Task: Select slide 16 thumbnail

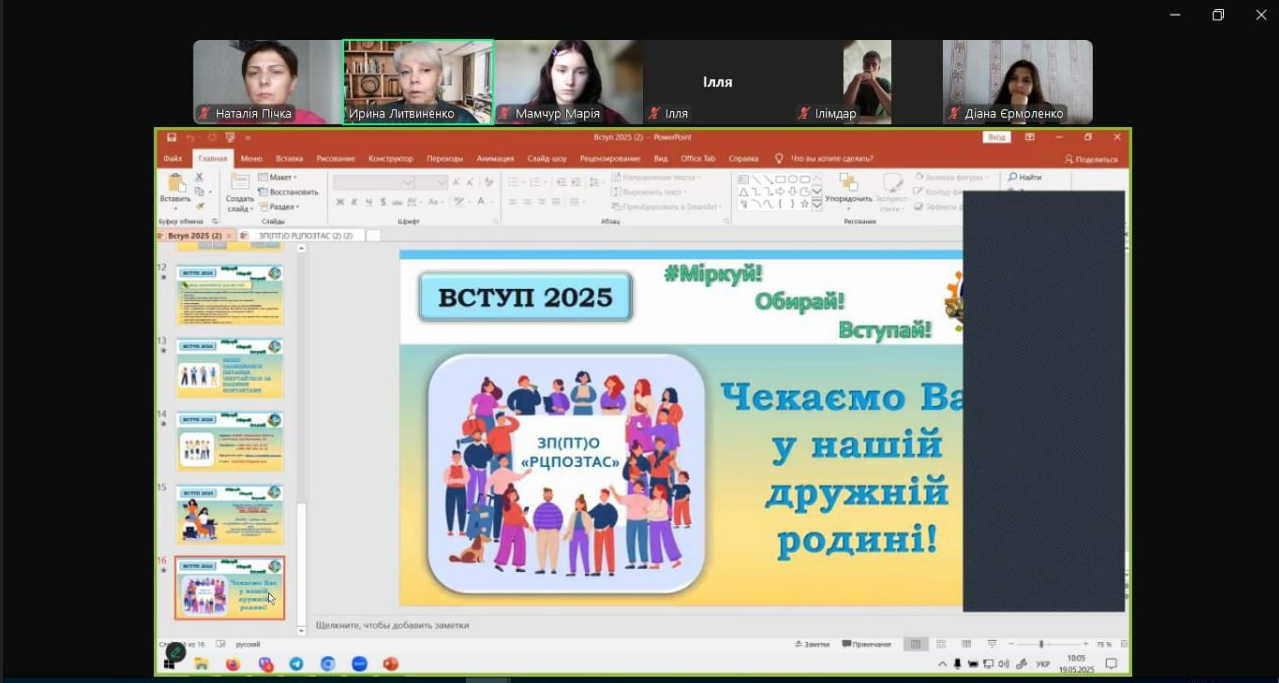Action: (x=230, y=588)
